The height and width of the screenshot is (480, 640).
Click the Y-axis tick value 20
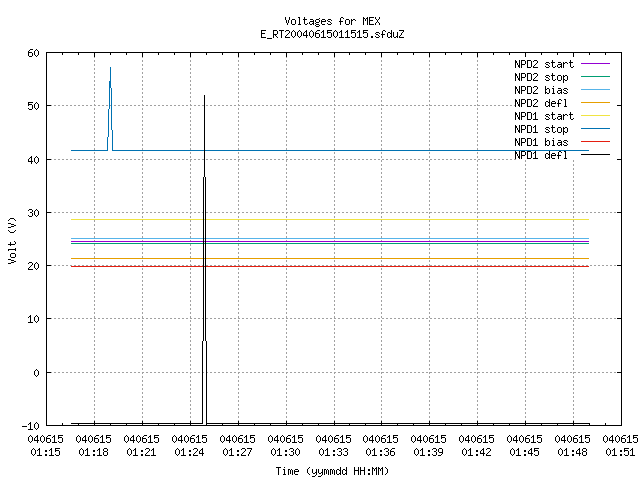tap(33, 266)
